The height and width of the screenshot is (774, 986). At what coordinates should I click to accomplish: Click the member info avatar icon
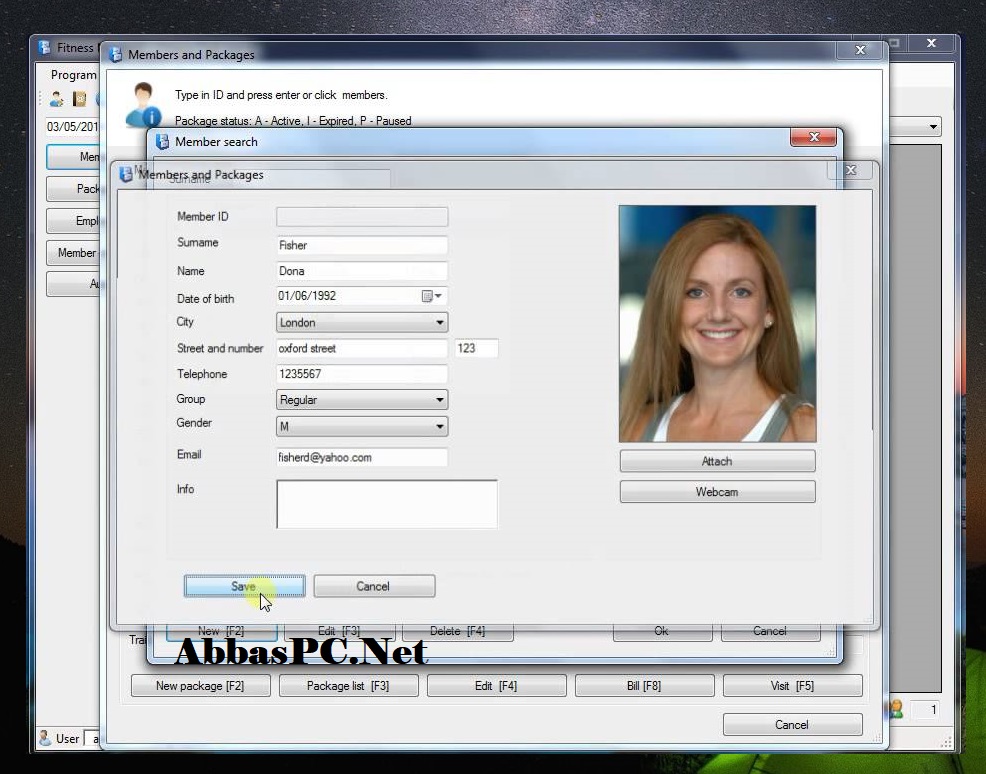[x=143, y=104]
